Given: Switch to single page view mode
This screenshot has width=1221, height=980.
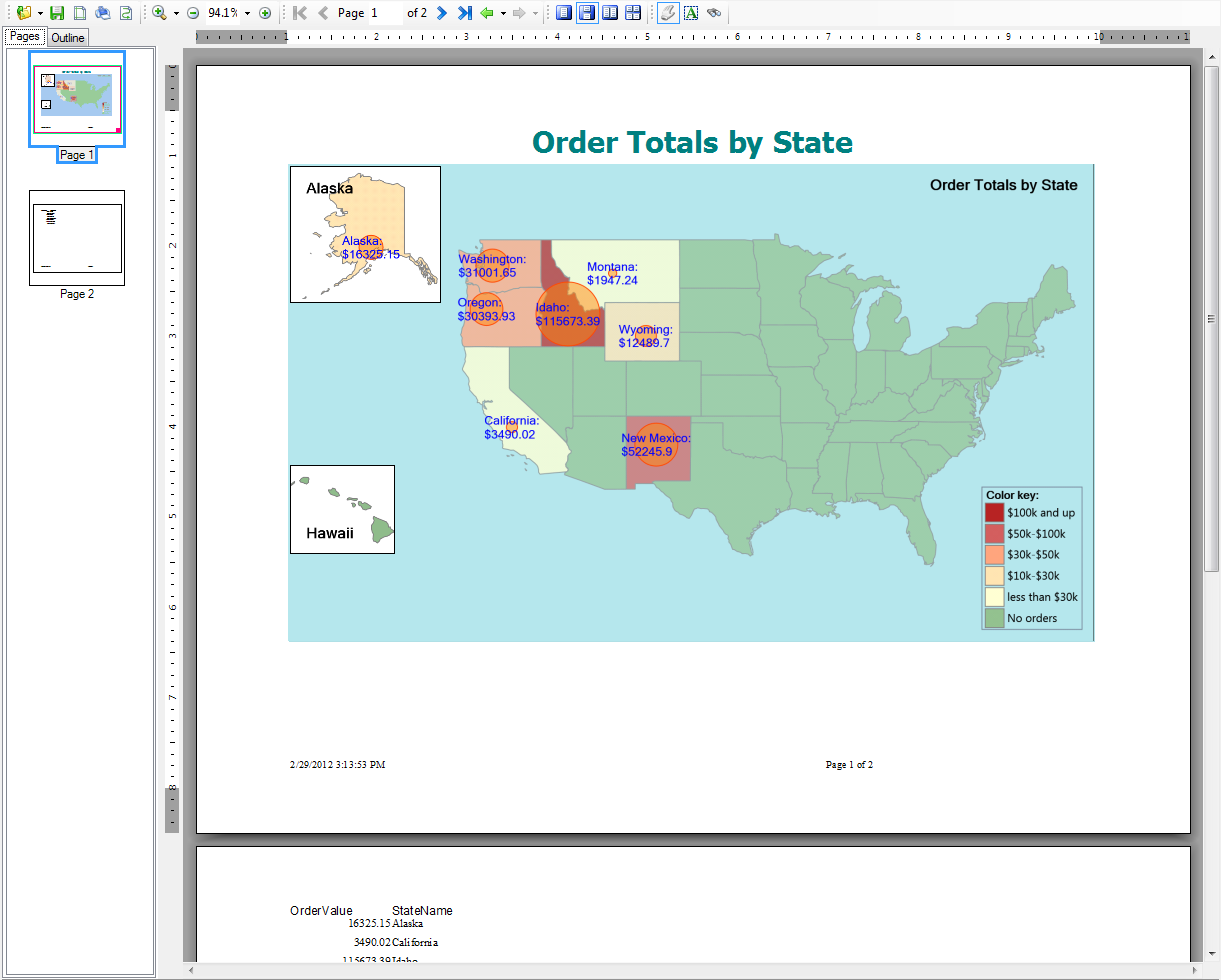Looking at the screenshot, I should point(564,13).
